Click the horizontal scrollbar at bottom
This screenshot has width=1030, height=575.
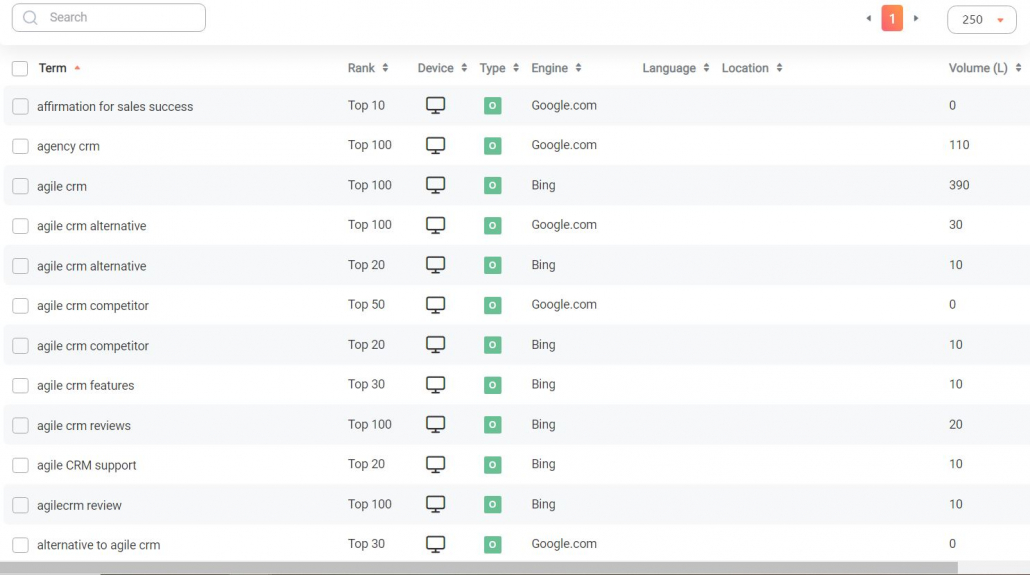tap(479, 568)
